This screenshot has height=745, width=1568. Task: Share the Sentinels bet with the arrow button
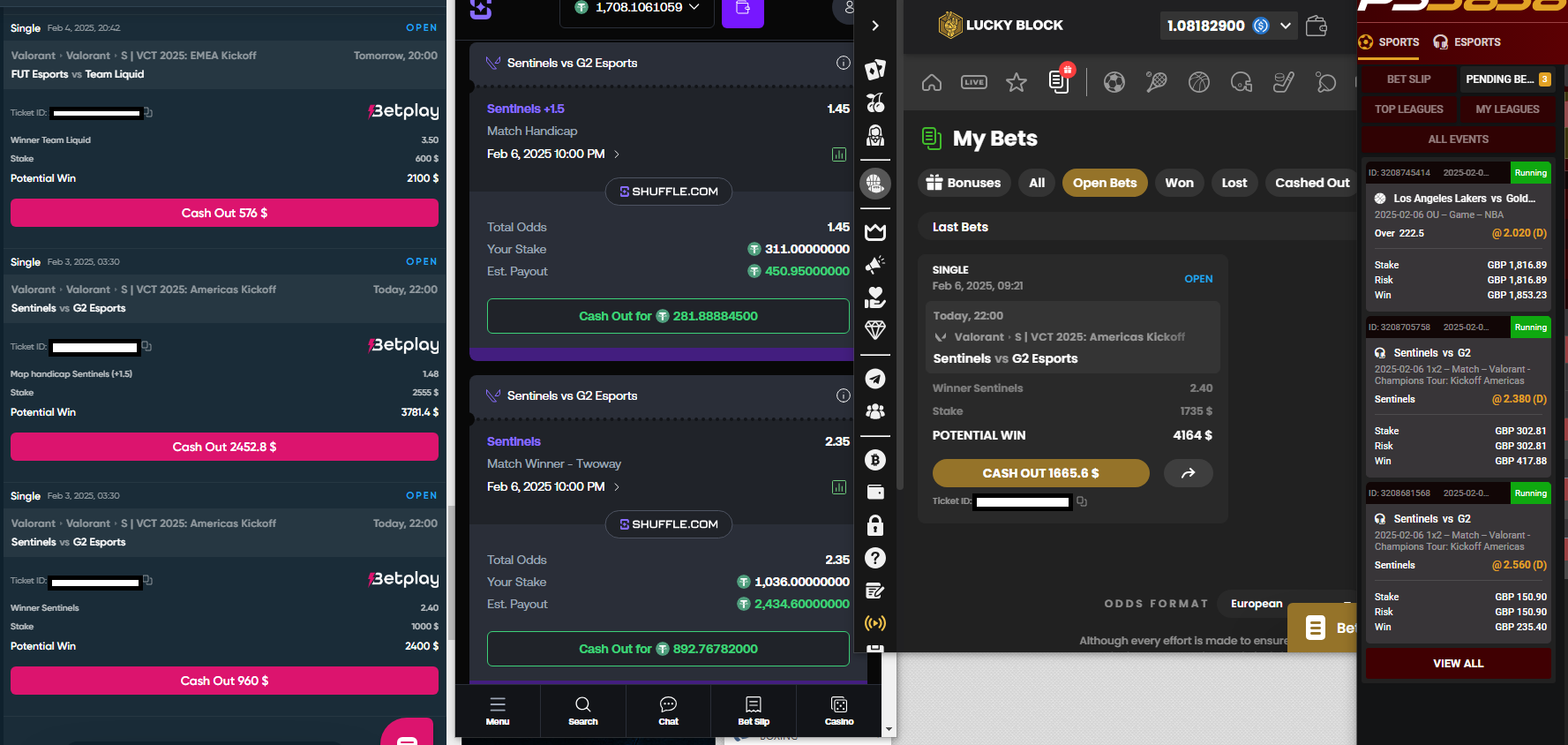point(1189,473)
